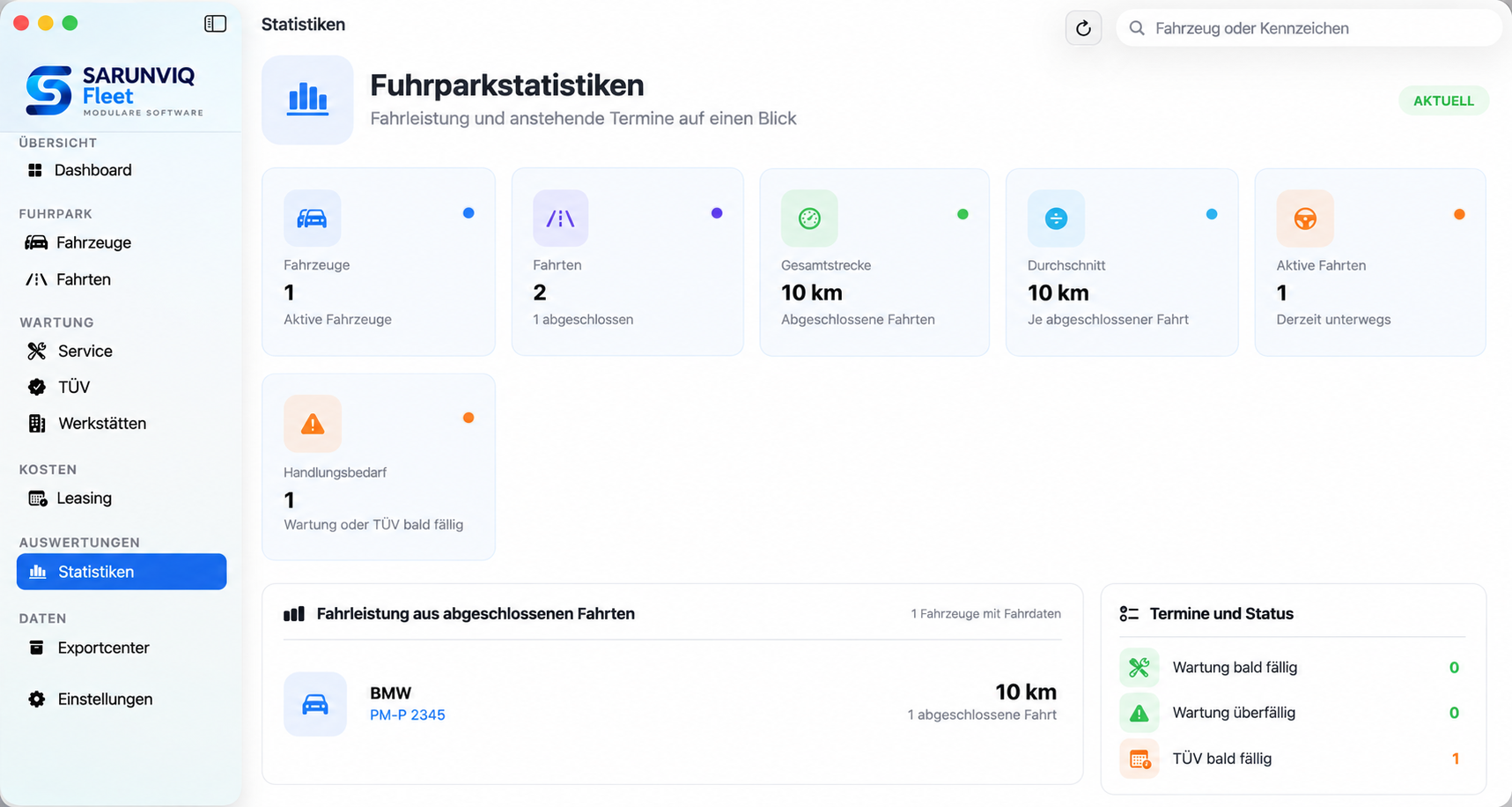Screen dimensions: 1512x807
Task: Click the orange dot on Handlungsbedarf card
Action: point(468,418)
